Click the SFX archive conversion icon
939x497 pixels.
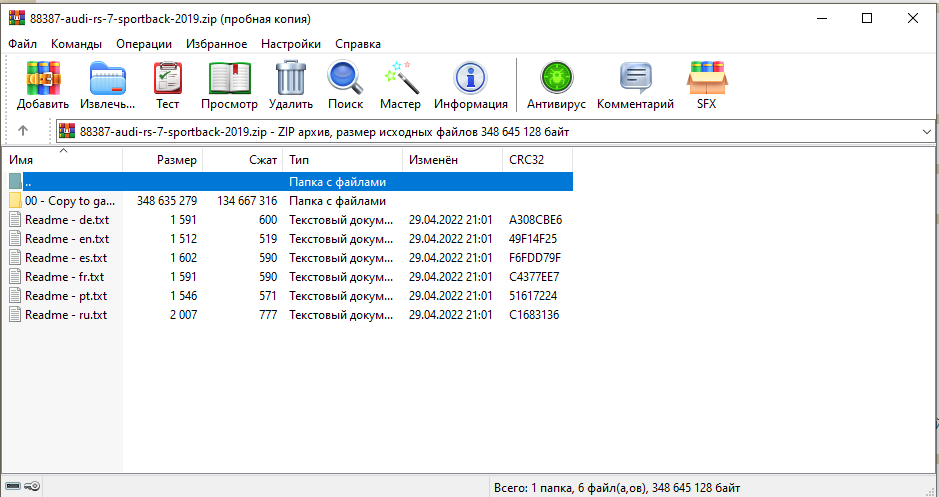pyautogui.click(x=707, y=78)
